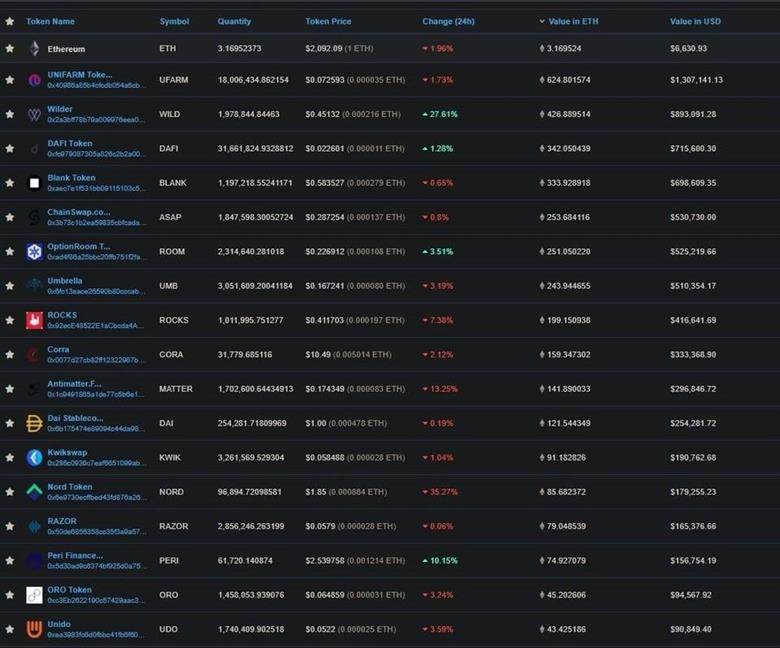Toggle favorite star for Blank Token row
The image size is (780, 648).
9,183
